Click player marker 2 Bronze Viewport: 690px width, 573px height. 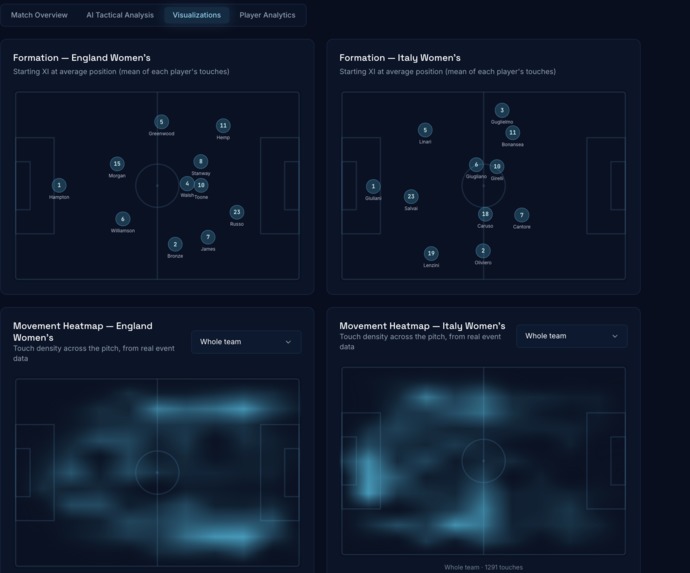click(175, 244)
